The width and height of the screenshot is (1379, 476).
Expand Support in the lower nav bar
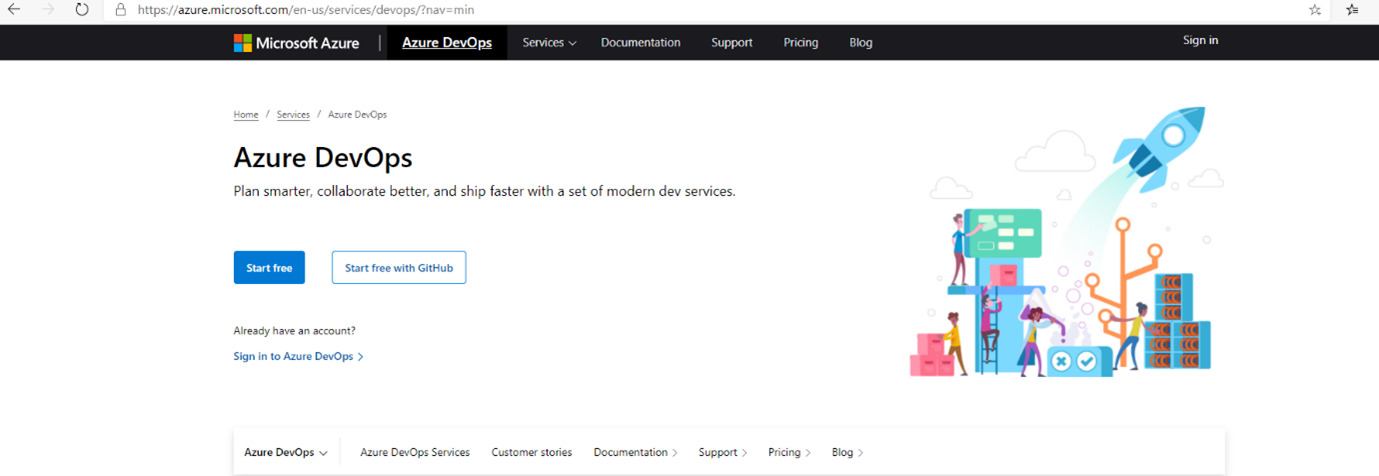tap(722, 453)
